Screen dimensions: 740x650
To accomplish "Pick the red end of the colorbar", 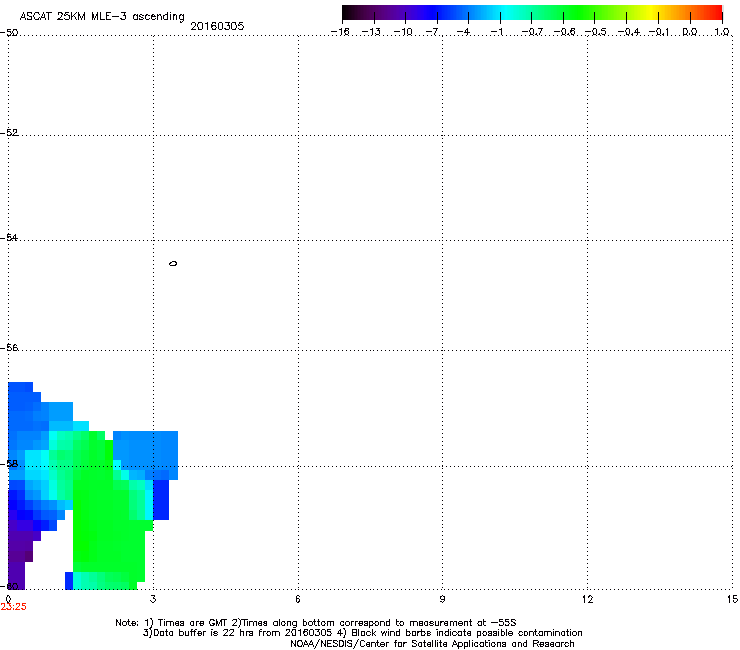I will 716,13.
